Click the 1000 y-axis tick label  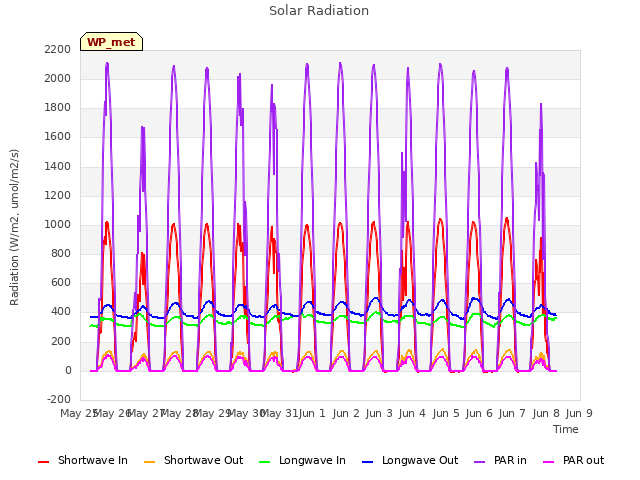(x=58, y=224)
